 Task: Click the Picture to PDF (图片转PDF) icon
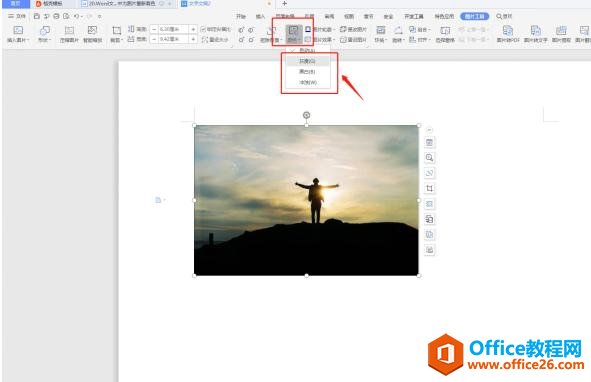click(508, 34)
